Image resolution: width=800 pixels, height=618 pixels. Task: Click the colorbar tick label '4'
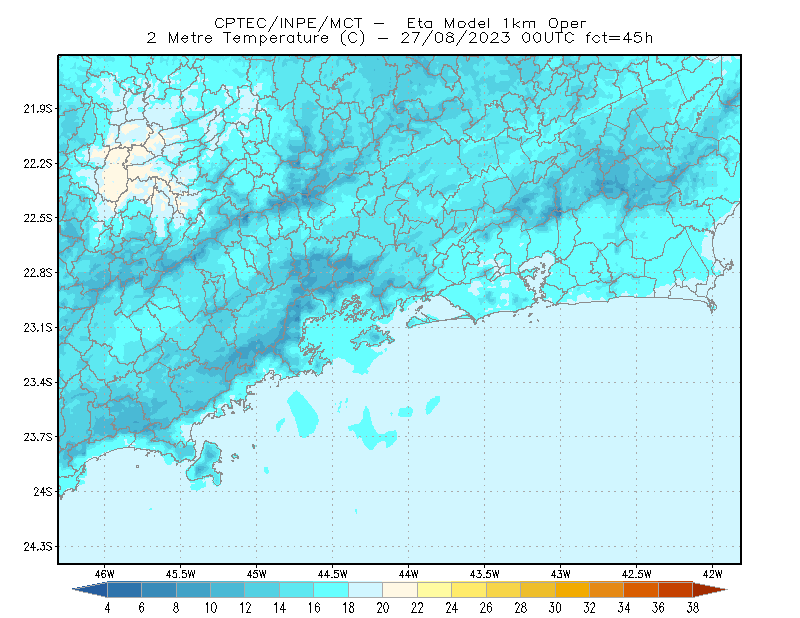point(107,608)
